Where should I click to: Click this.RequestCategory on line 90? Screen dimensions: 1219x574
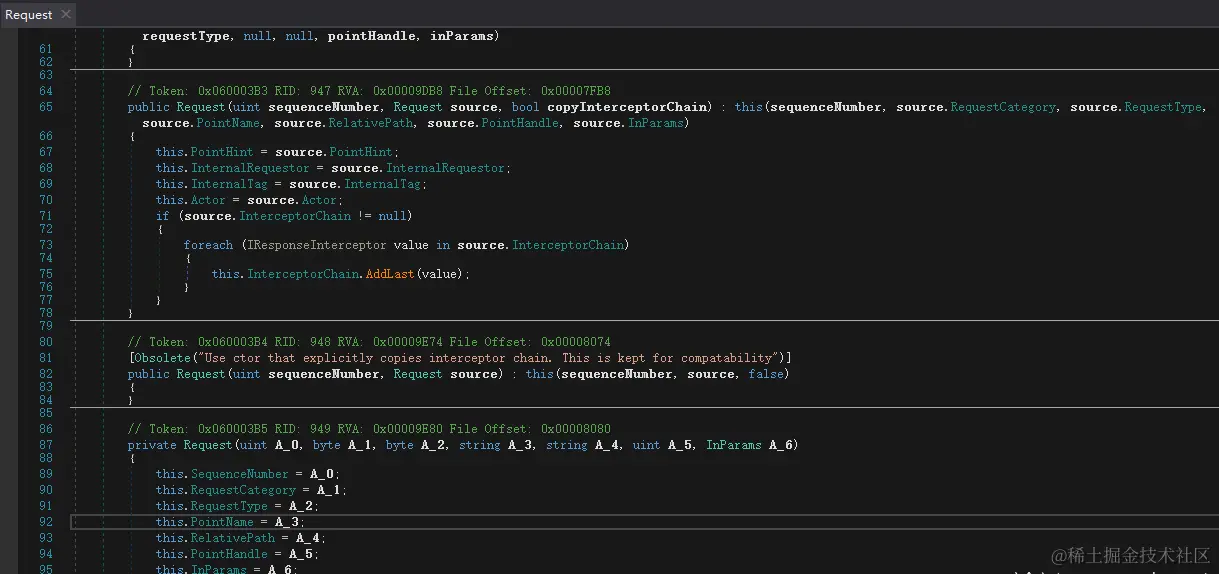click(x=226, y=490)
